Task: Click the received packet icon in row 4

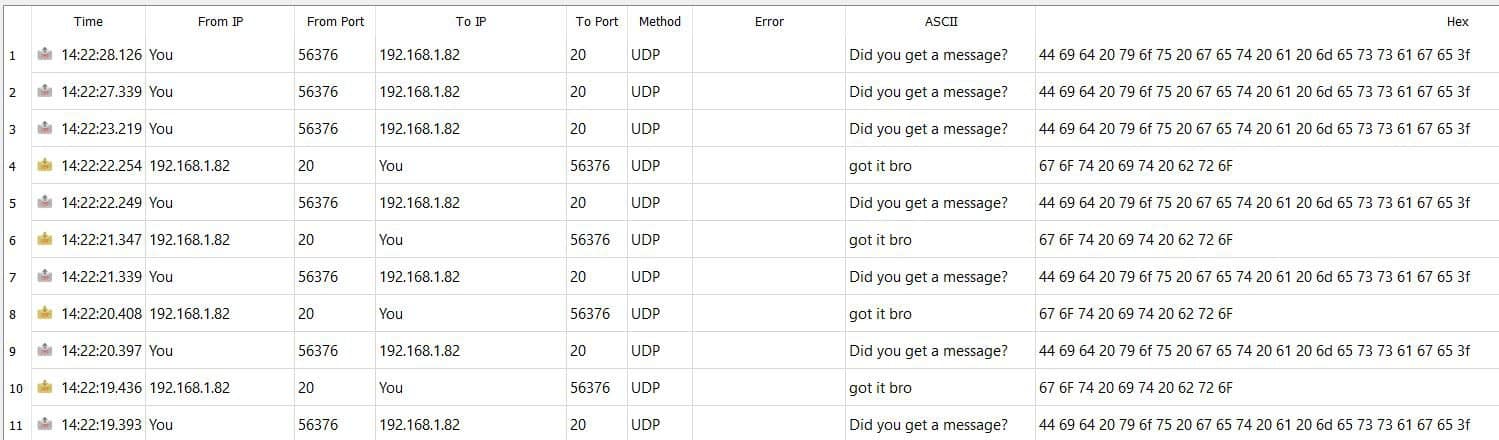Action: click(44, 166)
